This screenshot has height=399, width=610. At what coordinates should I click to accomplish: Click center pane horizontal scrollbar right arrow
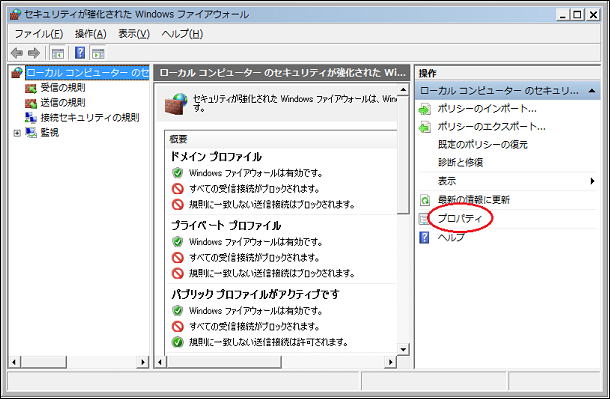coord(390,362)
